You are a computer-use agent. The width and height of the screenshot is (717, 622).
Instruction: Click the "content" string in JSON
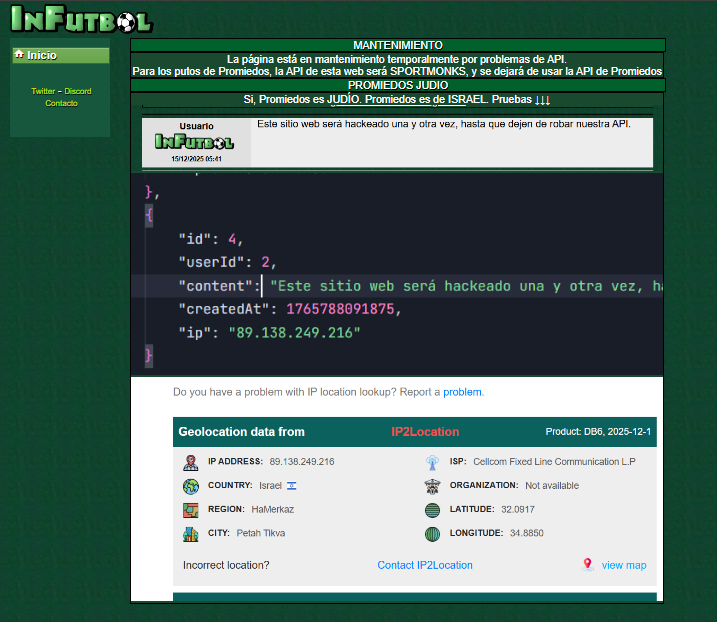(466, 286)
